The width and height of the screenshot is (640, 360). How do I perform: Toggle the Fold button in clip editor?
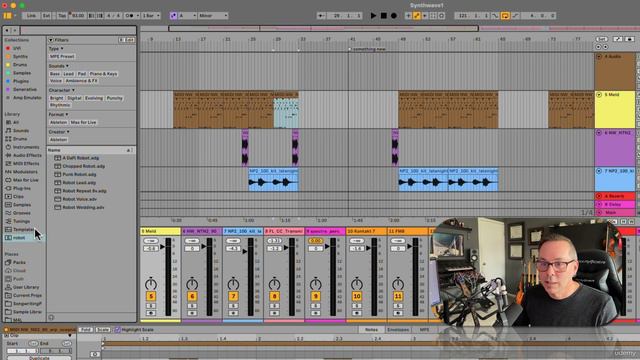tap(86, 329)
